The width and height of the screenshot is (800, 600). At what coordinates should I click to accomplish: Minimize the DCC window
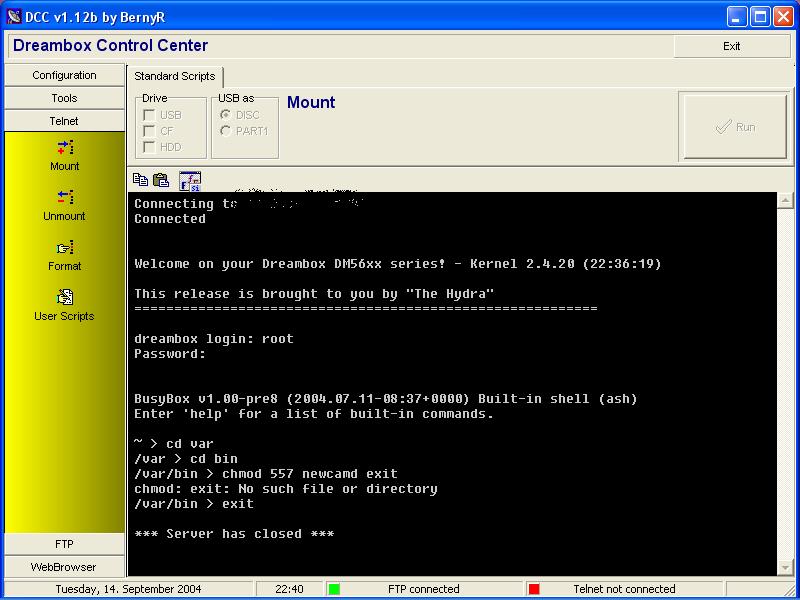pos(736,17)
